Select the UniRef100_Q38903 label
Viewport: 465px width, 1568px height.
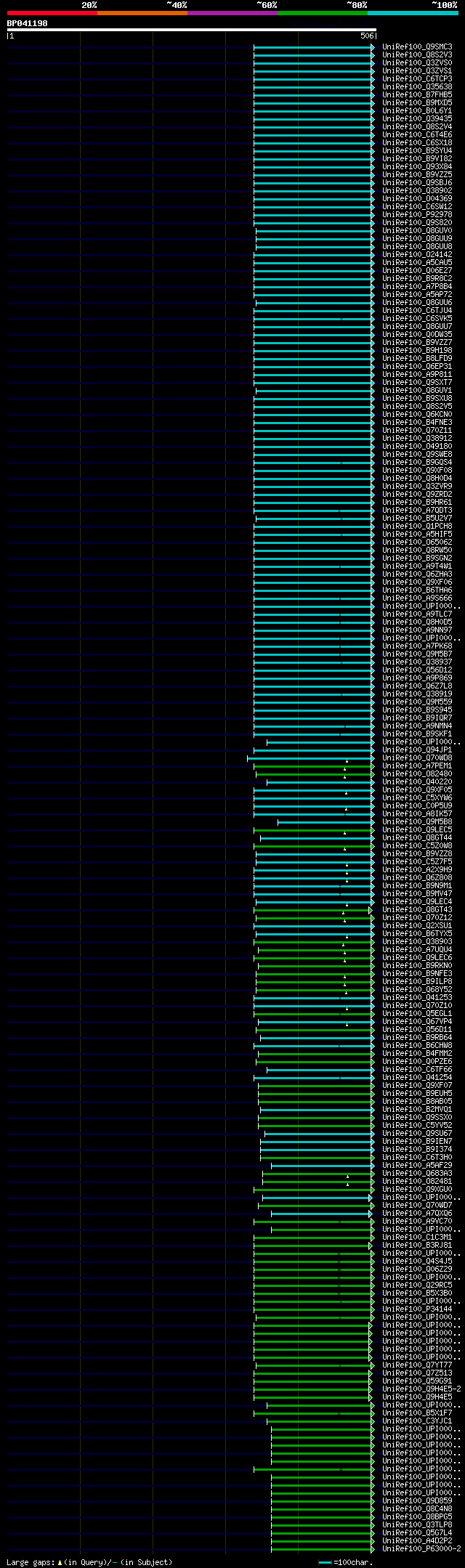point(417,941)
